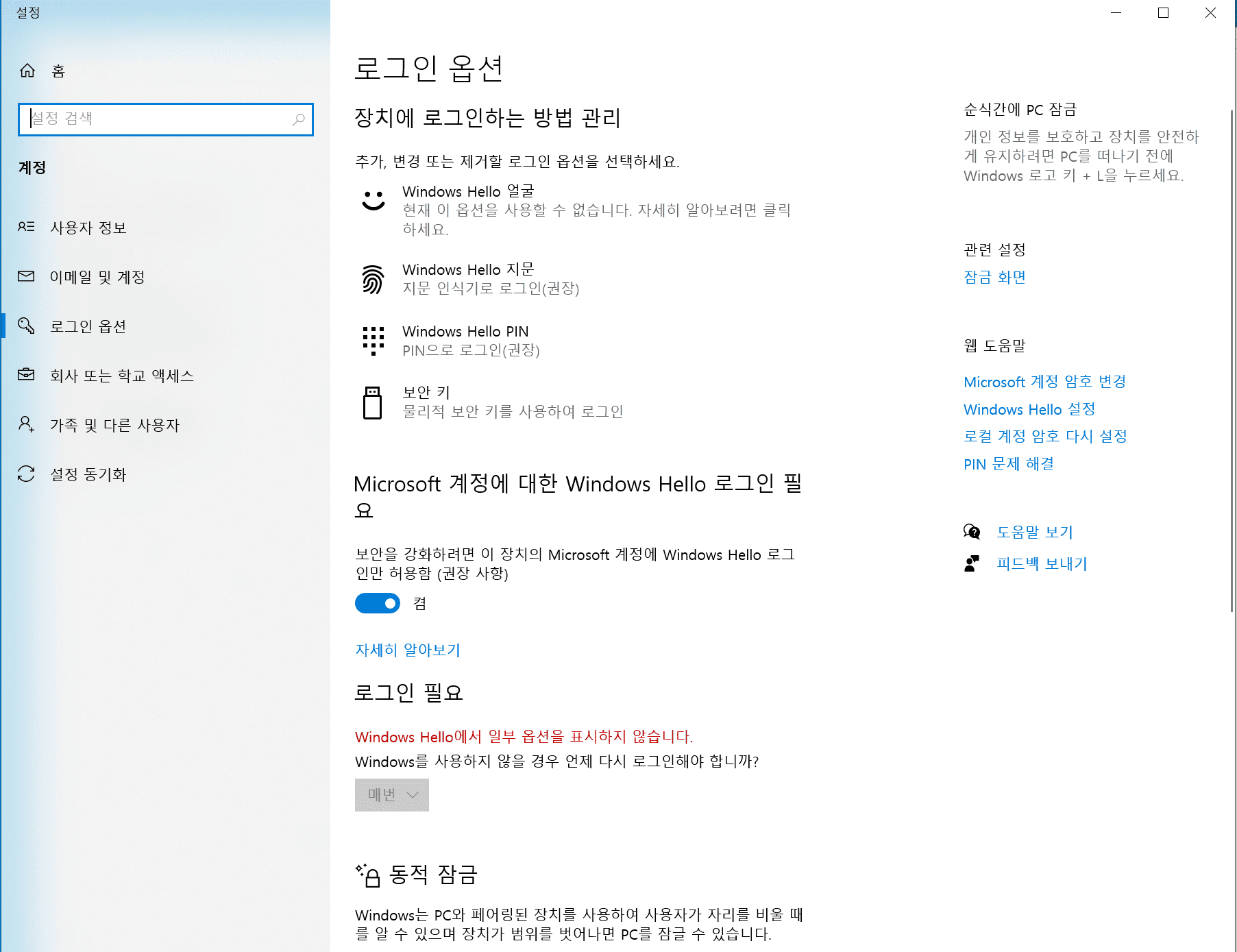The height and width of the screenshot is (952, 1237).
Task: Click the 관련 설정 heading
Action: [994, 249]
